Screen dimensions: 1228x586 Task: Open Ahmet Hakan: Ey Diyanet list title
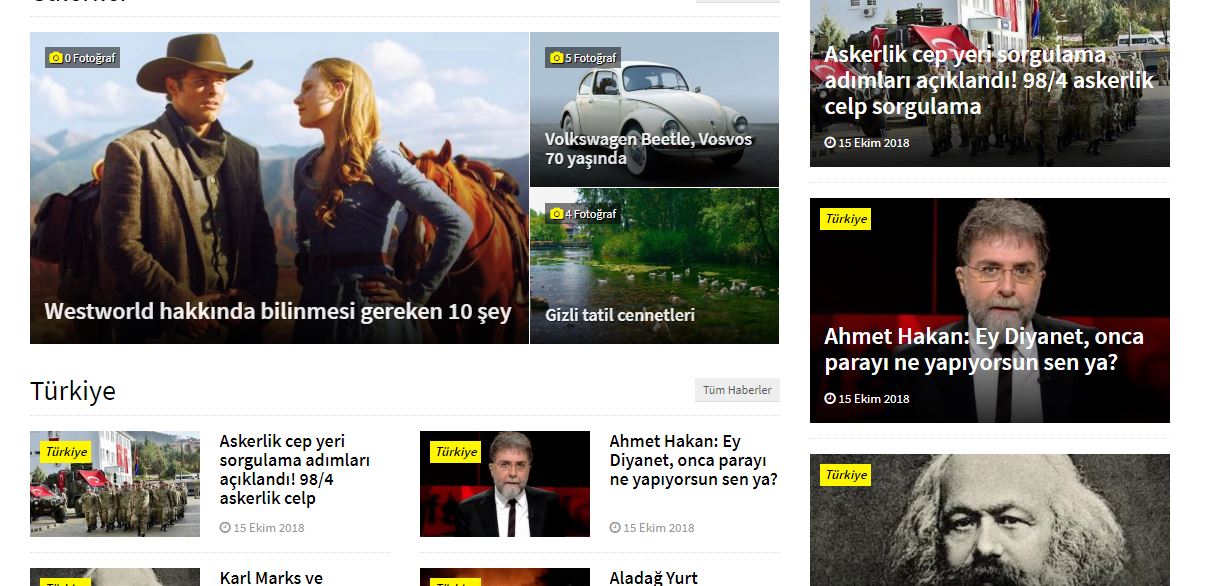click(693, 460)
